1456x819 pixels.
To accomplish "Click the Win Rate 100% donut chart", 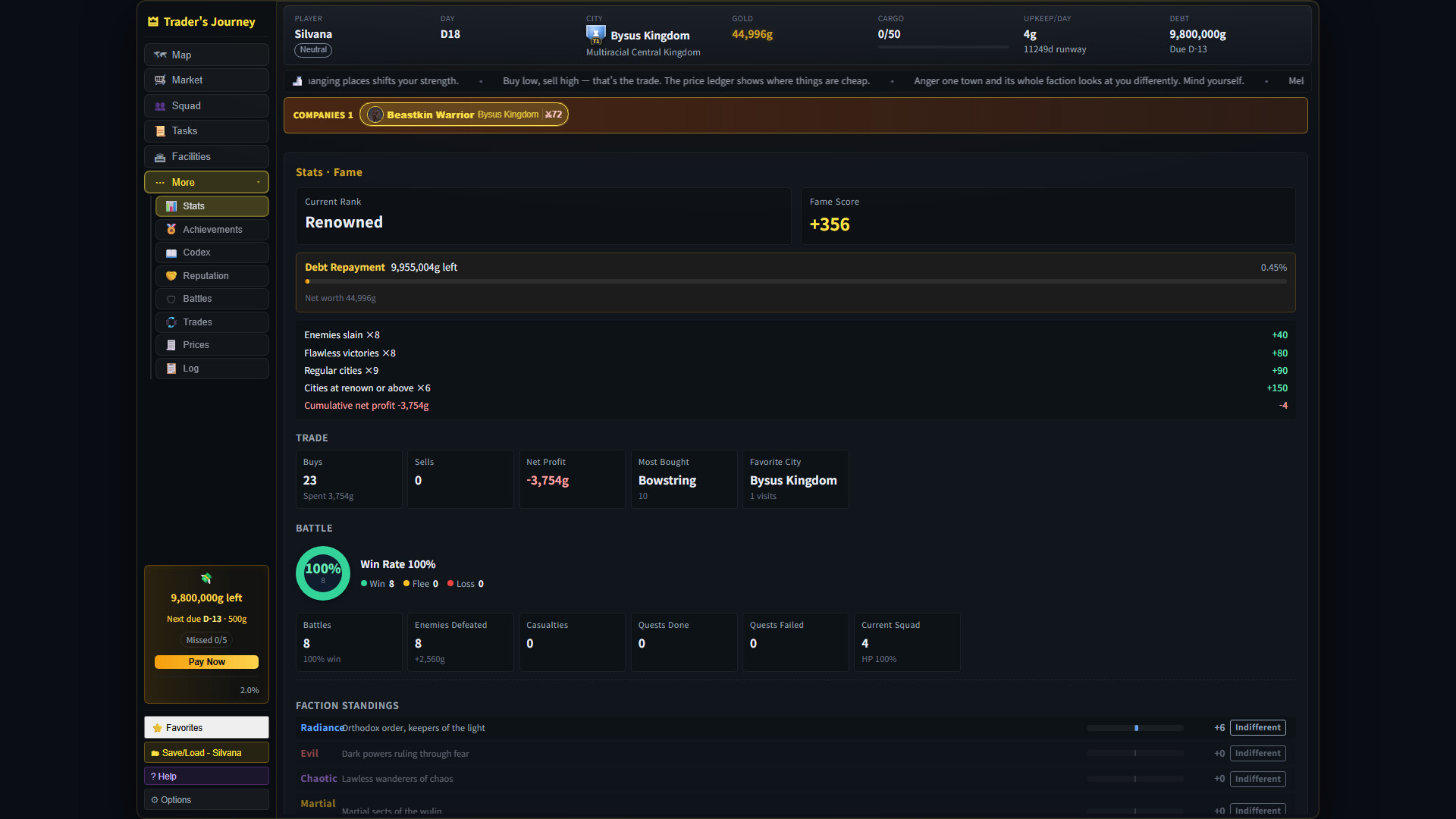I will (323, 573).
